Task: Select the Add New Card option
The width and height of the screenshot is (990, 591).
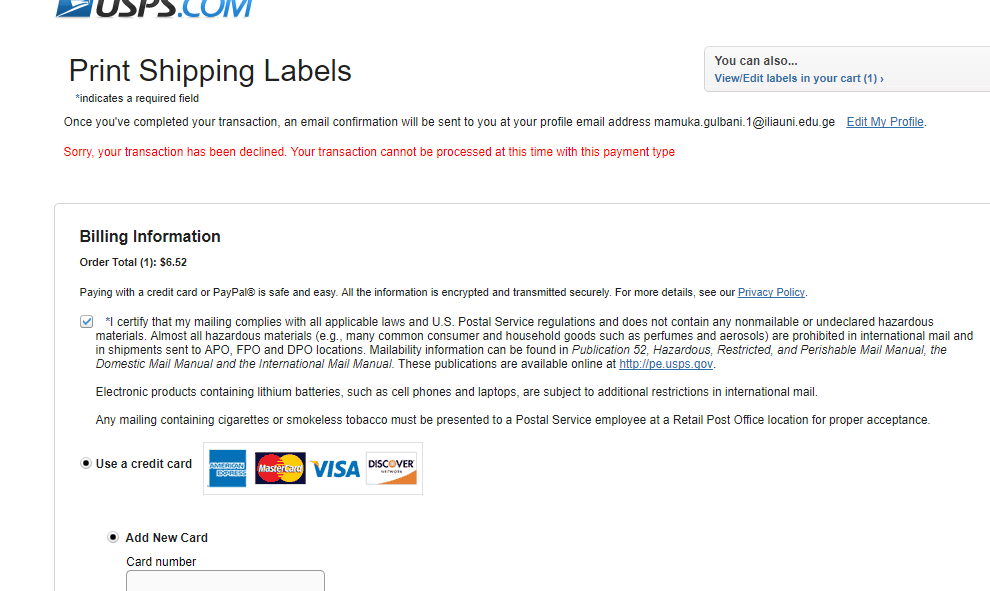Action: coord(112,537)
